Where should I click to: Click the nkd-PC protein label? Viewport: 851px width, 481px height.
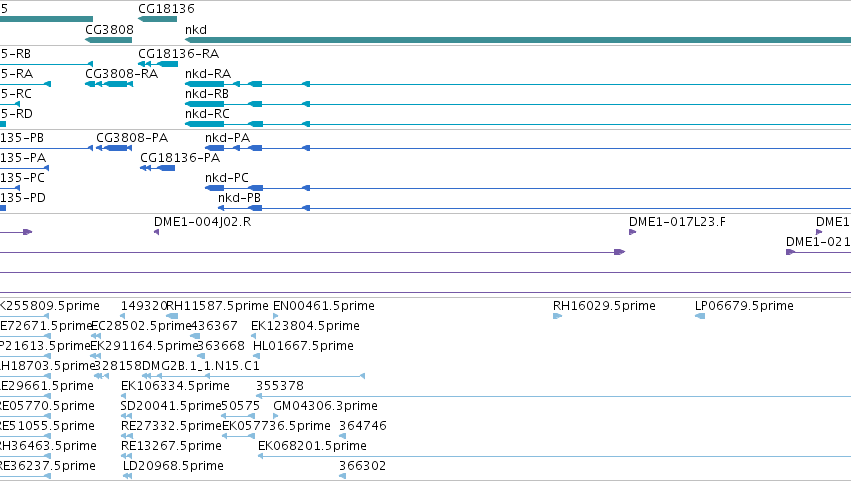pyautogui.click(x=227, y=178)
